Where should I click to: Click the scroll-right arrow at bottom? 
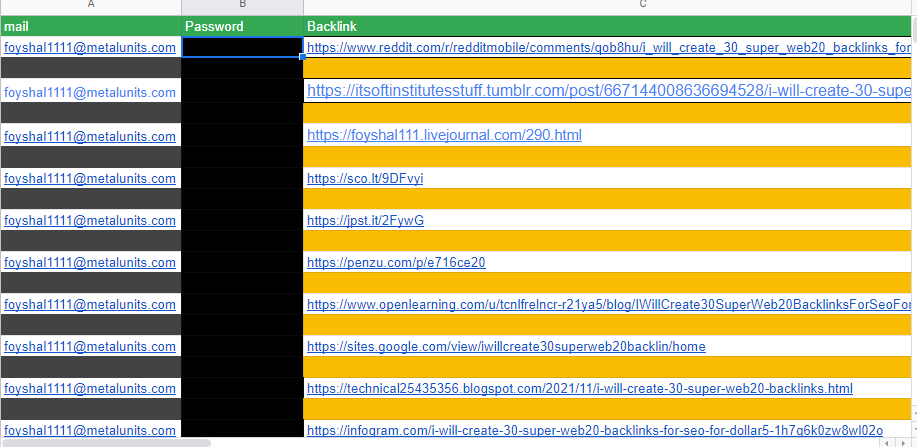coord(901,442)
